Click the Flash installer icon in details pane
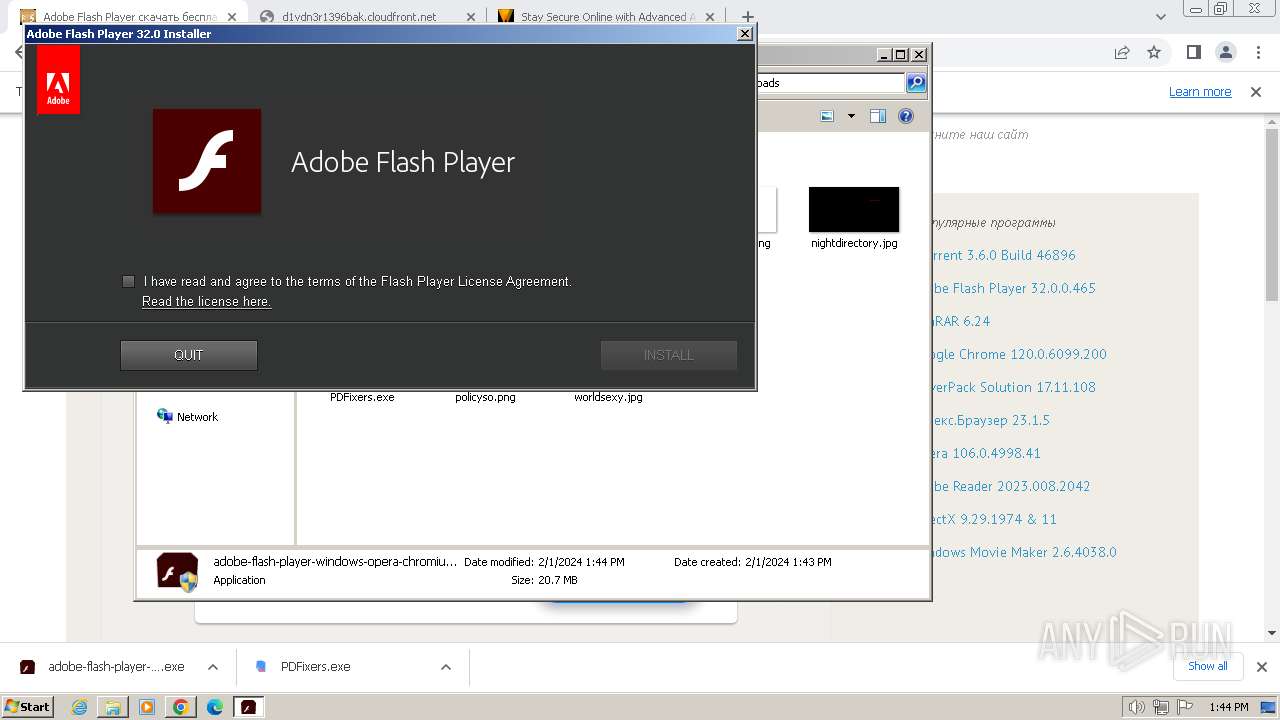Image resolution: width=1280 pixels, height=720 pixels. coord(177,571)
